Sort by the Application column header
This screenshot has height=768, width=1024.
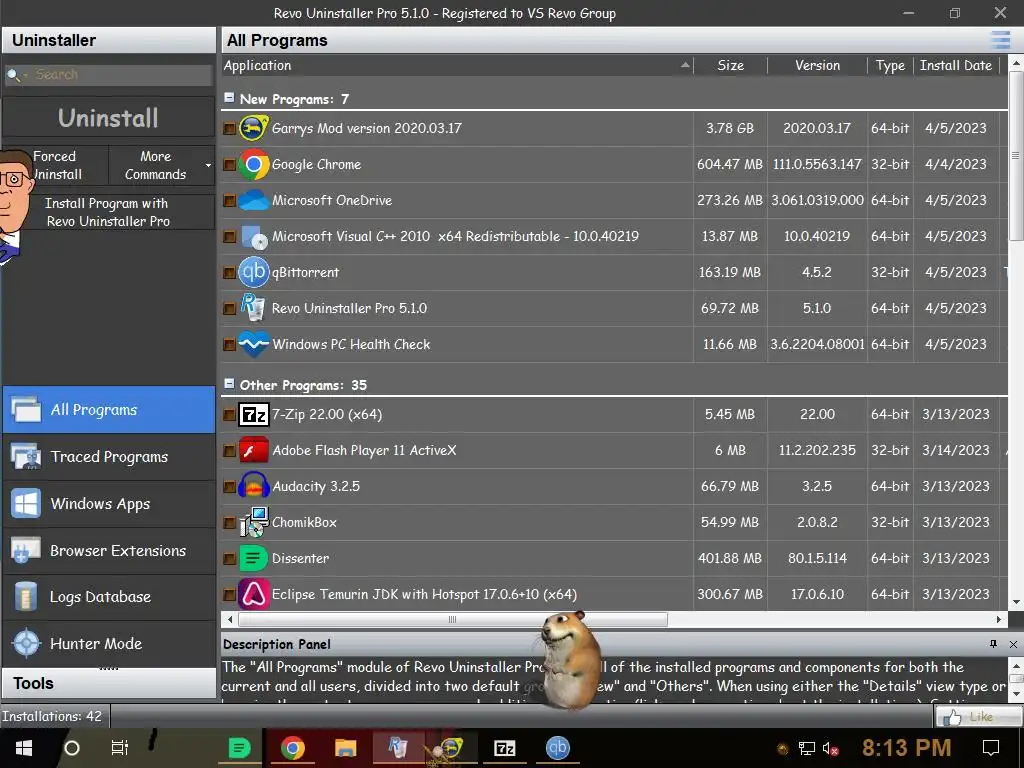click(x=456, y=65)
